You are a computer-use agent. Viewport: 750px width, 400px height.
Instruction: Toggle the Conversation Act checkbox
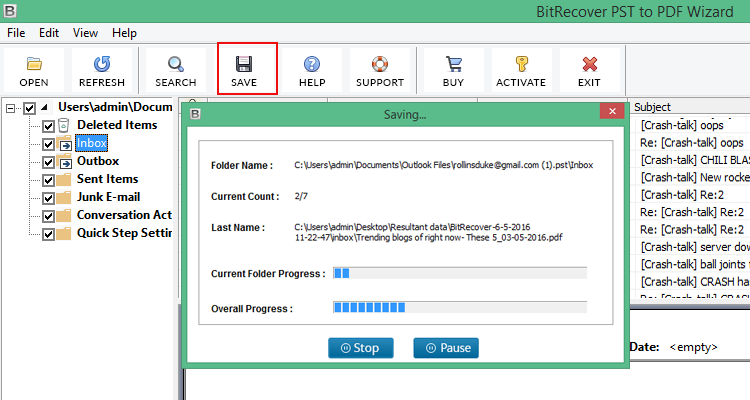pyautogui.click(x=48, y=216)
